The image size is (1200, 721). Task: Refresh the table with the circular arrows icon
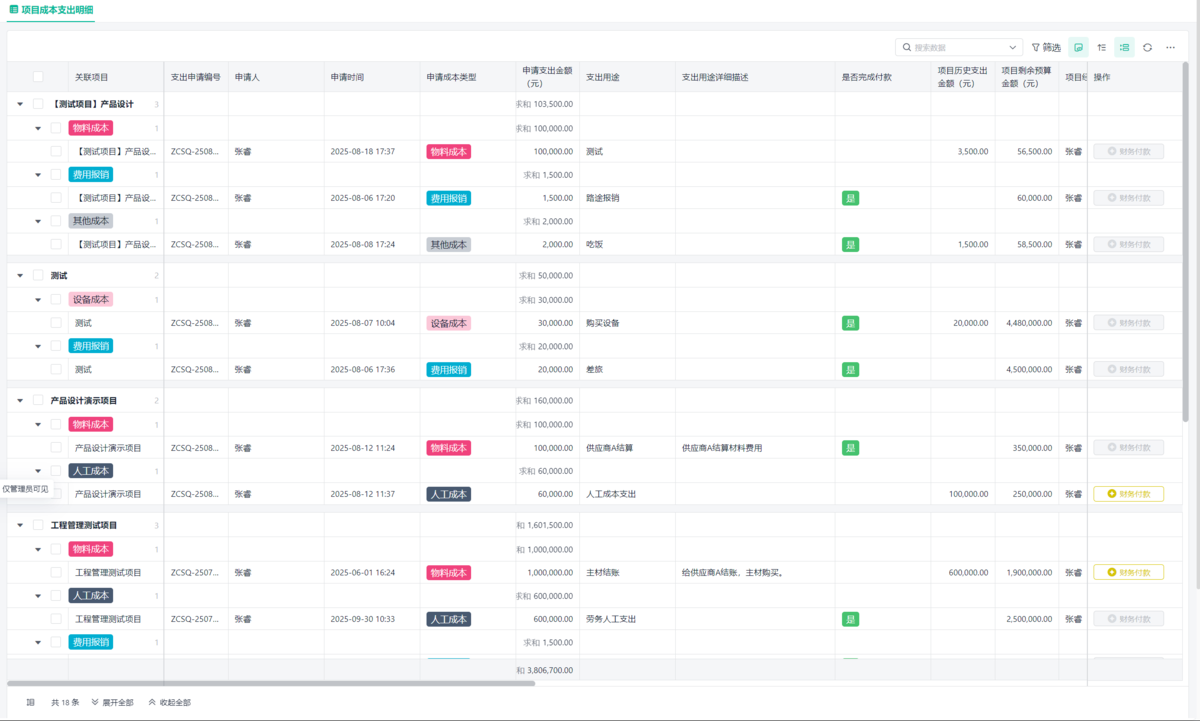(x=1148, y=47)
